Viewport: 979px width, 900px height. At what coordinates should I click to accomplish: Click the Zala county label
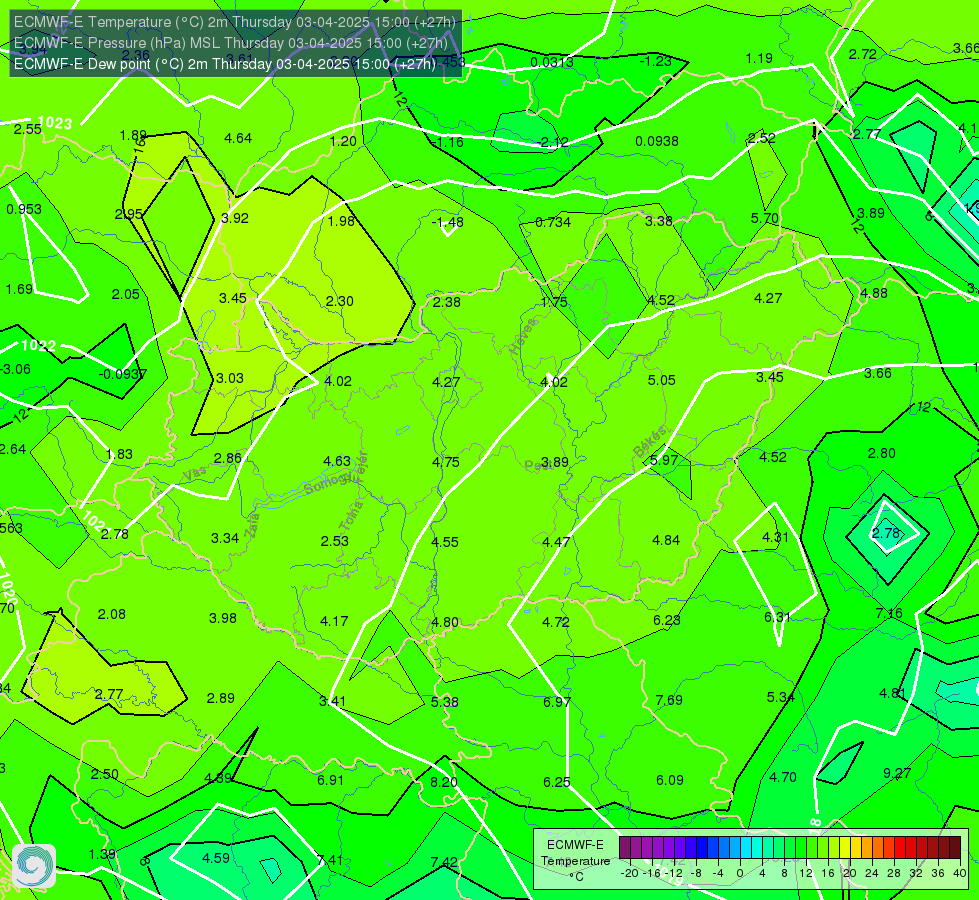pos(252,525)
